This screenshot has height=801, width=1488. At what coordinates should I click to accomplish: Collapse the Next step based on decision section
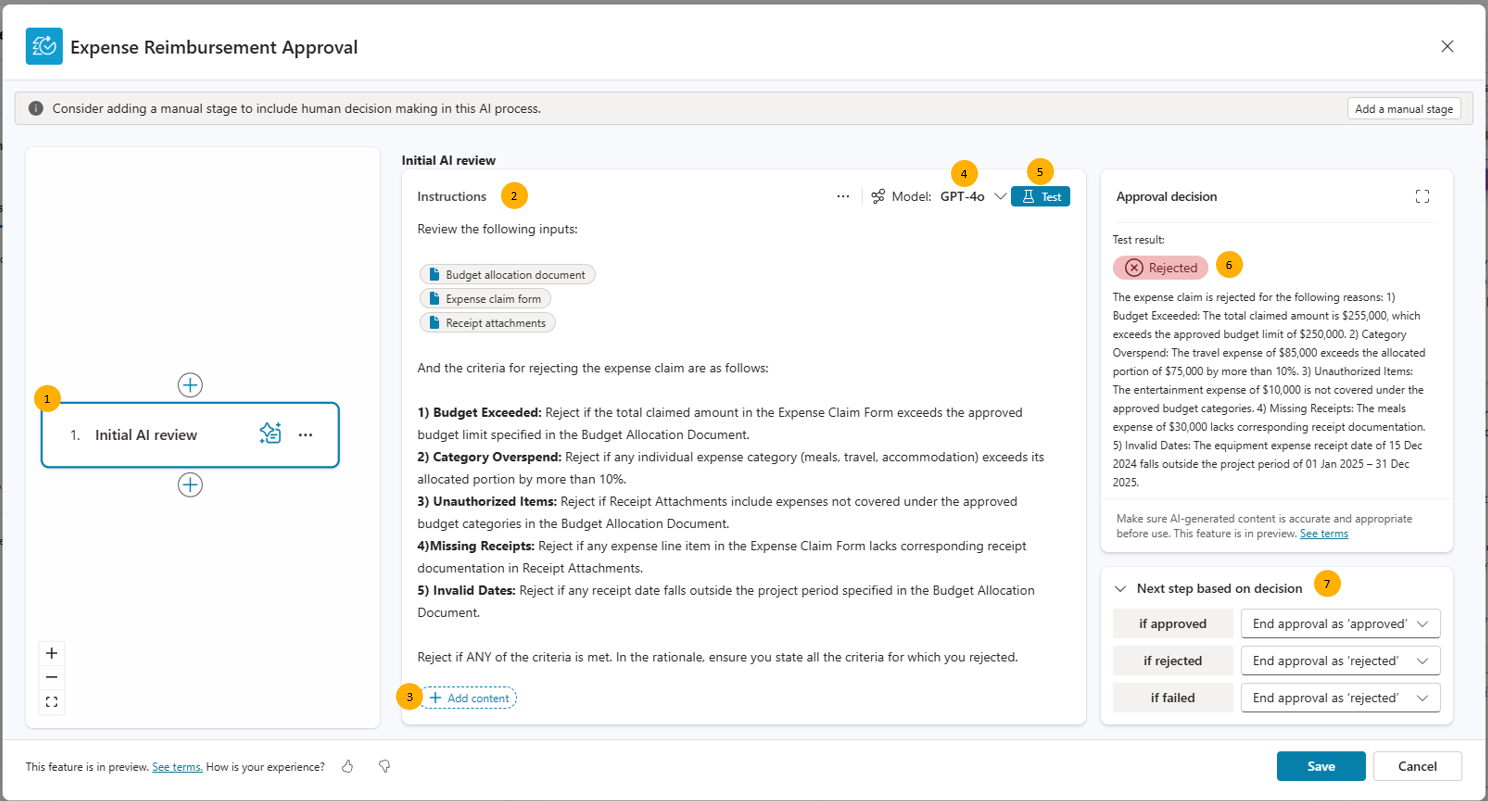tap(1120, 588)
